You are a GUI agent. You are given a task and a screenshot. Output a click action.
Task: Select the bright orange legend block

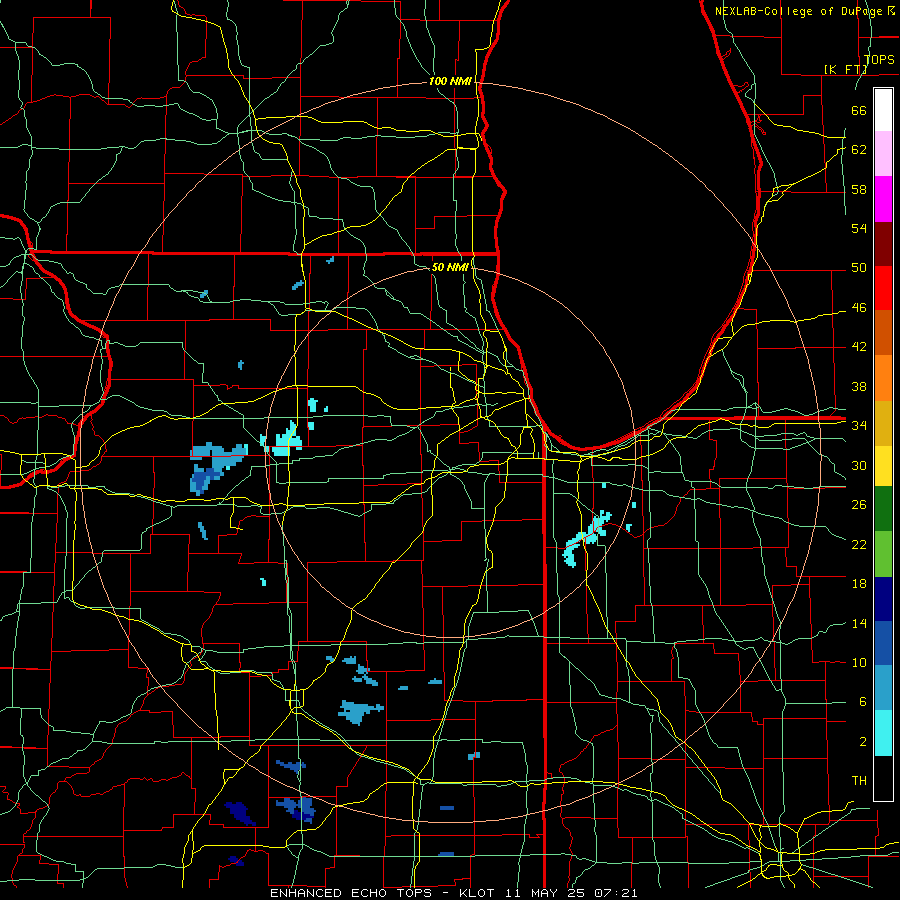883,378
